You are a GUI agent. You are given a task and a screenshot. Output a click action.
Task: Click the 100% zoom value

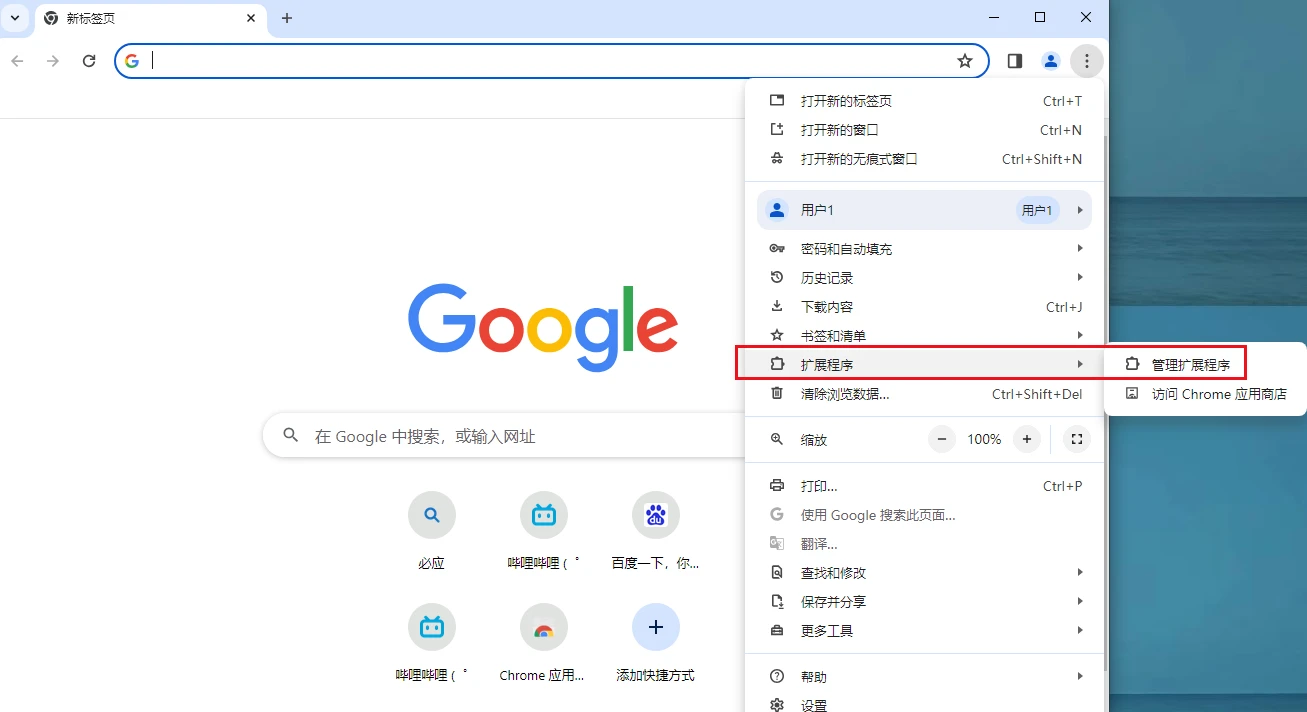[984, 439]
